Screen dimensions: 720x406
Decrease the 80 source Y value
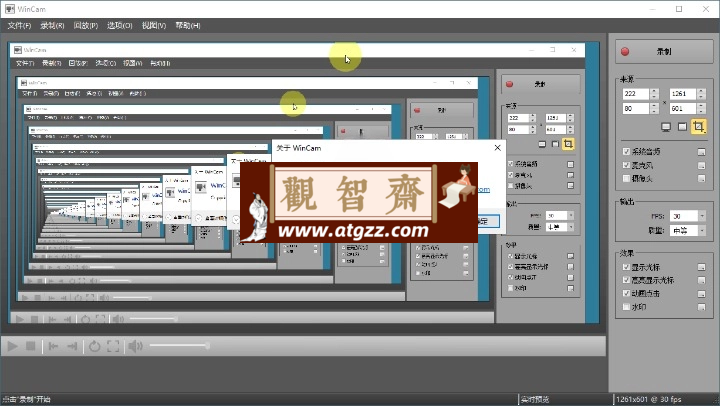click(x=654, y=111)
